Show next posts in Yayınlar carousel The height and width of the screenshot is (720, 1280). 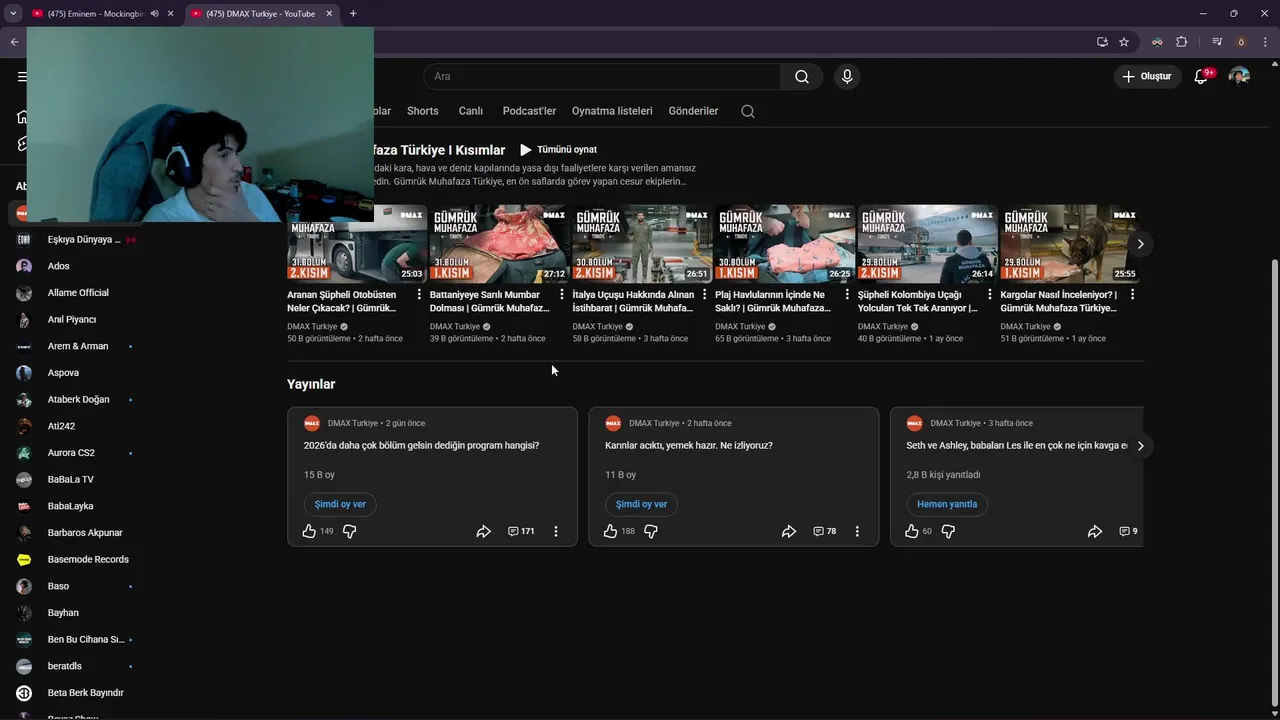1140,446
